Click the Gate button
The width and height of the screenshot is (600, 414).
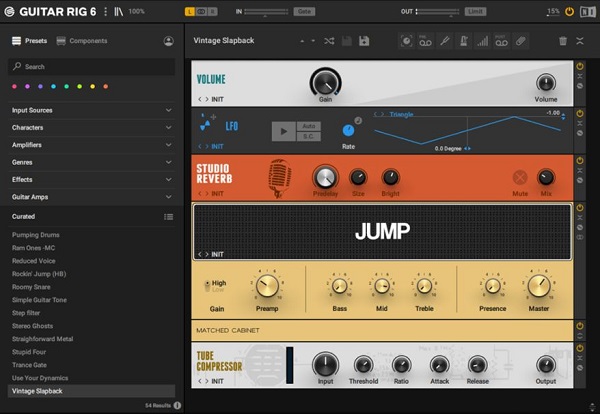click(x=304, y=11)
